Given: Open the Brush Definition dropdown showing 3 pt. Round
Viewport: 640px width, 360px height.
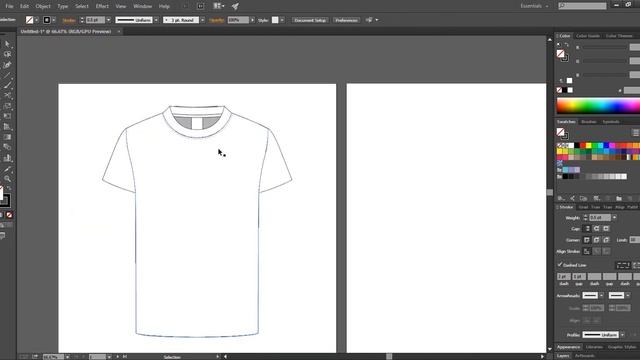Looking at the screenshot, I should pyautogui.click(x=202, y=20).
